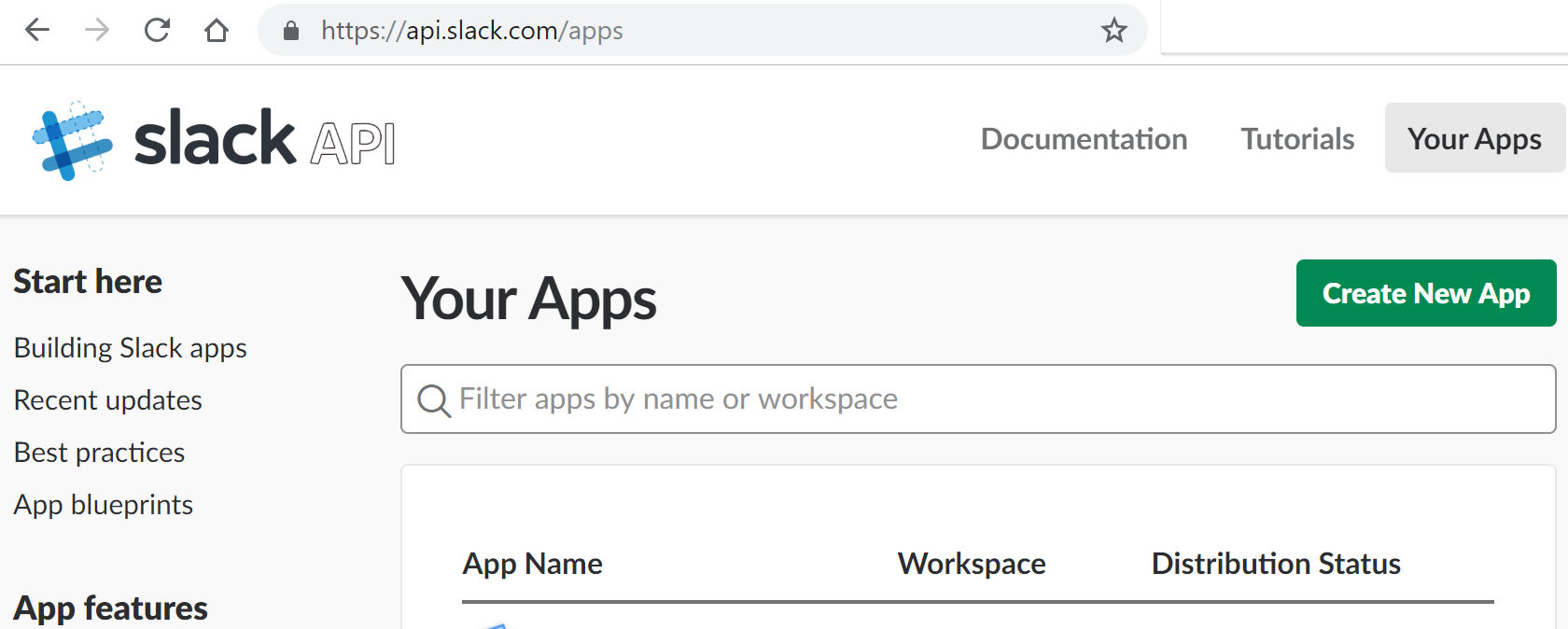
Task: Go back using the browser back arrow
Action: pyautogui.click(x=37, y=31)
